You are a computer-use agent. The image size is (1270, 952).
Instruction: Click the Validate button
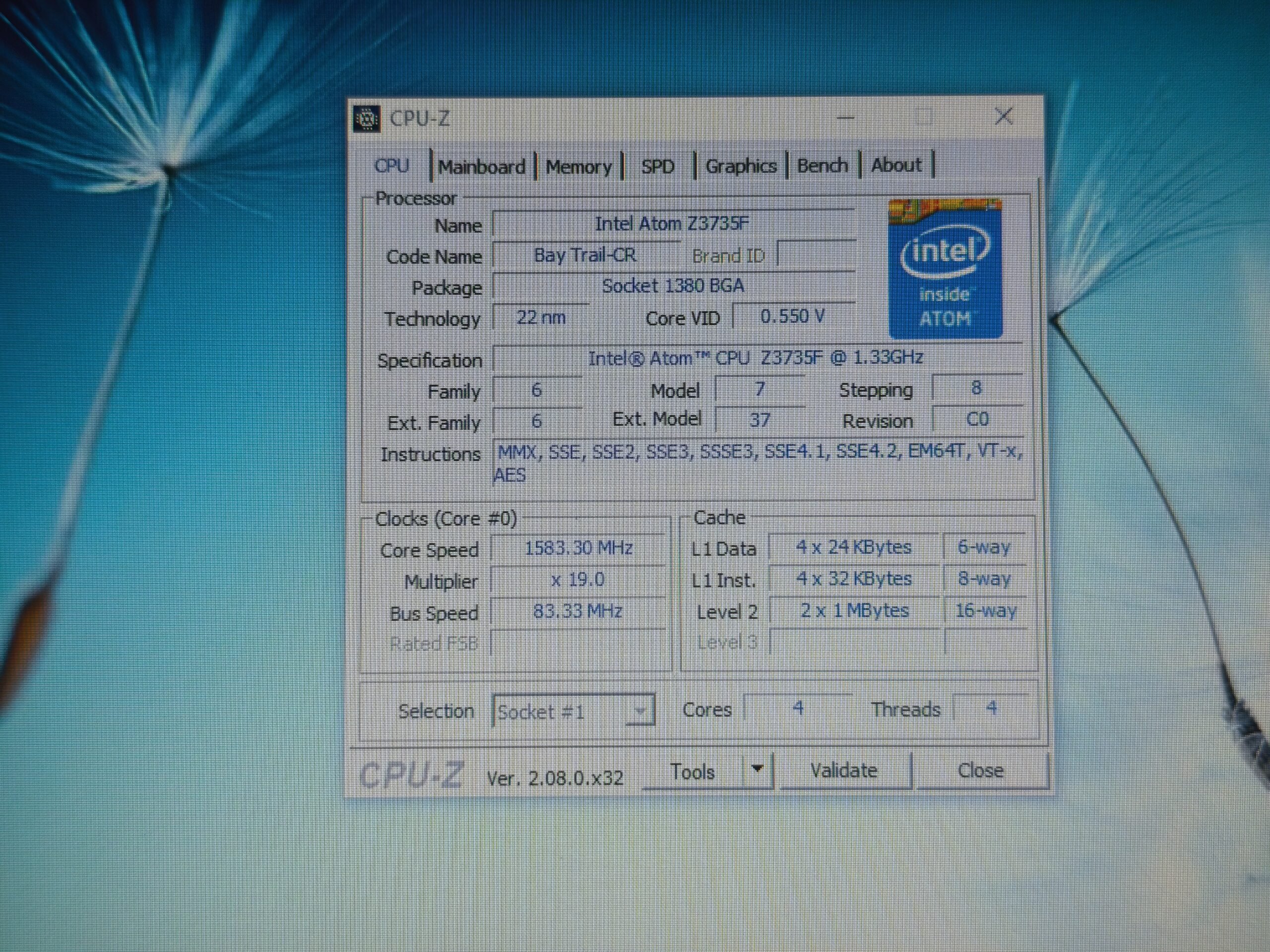(844, 770)
